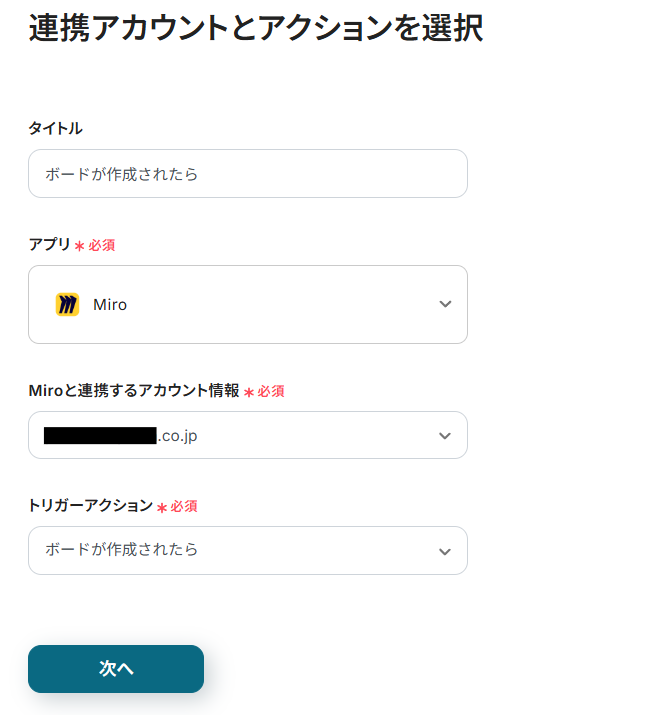Viewport: 655px width, 715px height.
Task: Click the Miro app name text
Action: [x=110, y=305]
